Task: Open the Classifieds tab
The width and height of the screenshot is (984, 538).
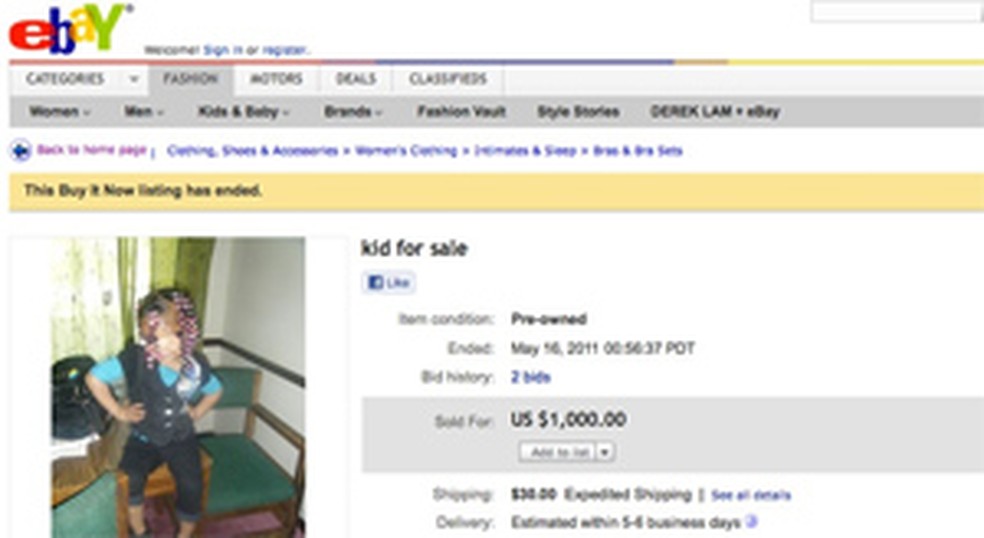Action: coord(447,79)
